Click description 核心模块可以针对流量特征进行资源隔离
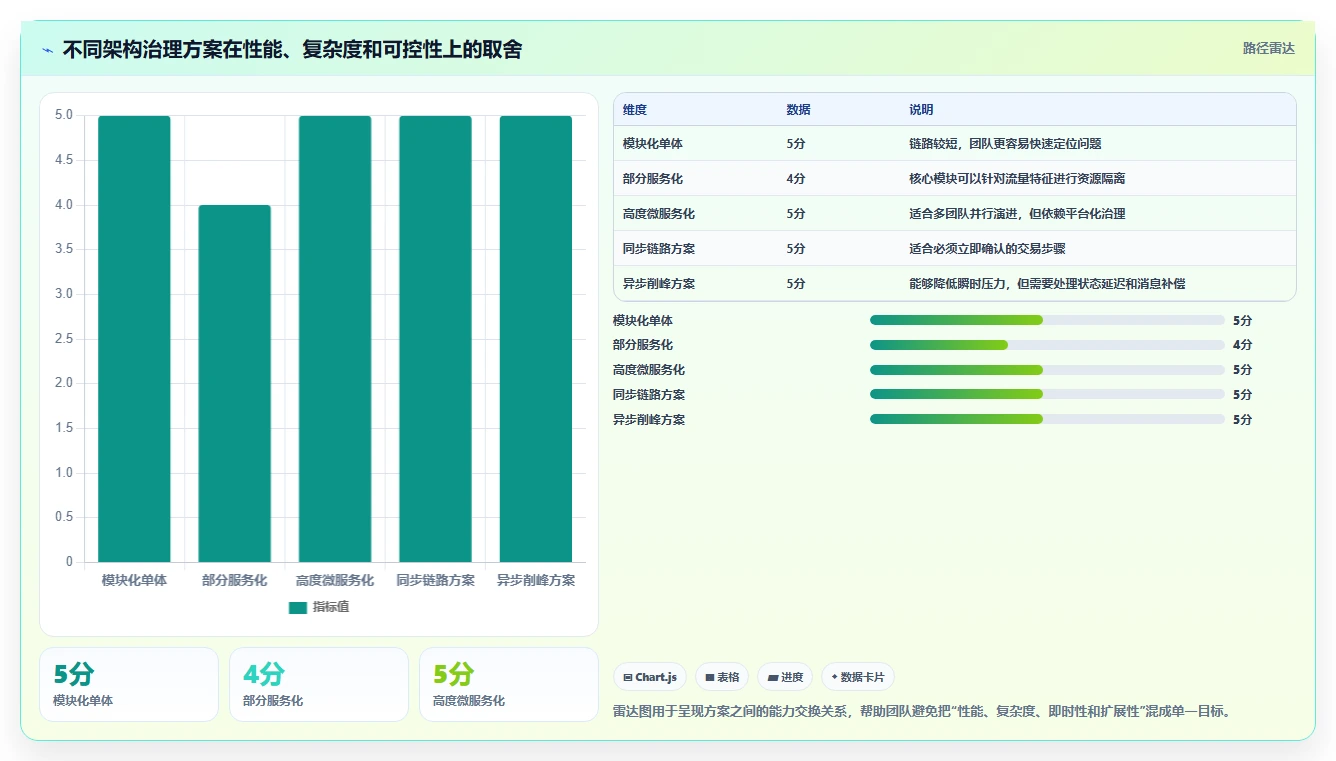1336x761 pixels. pyautogui.click(x=1017, y=179)
